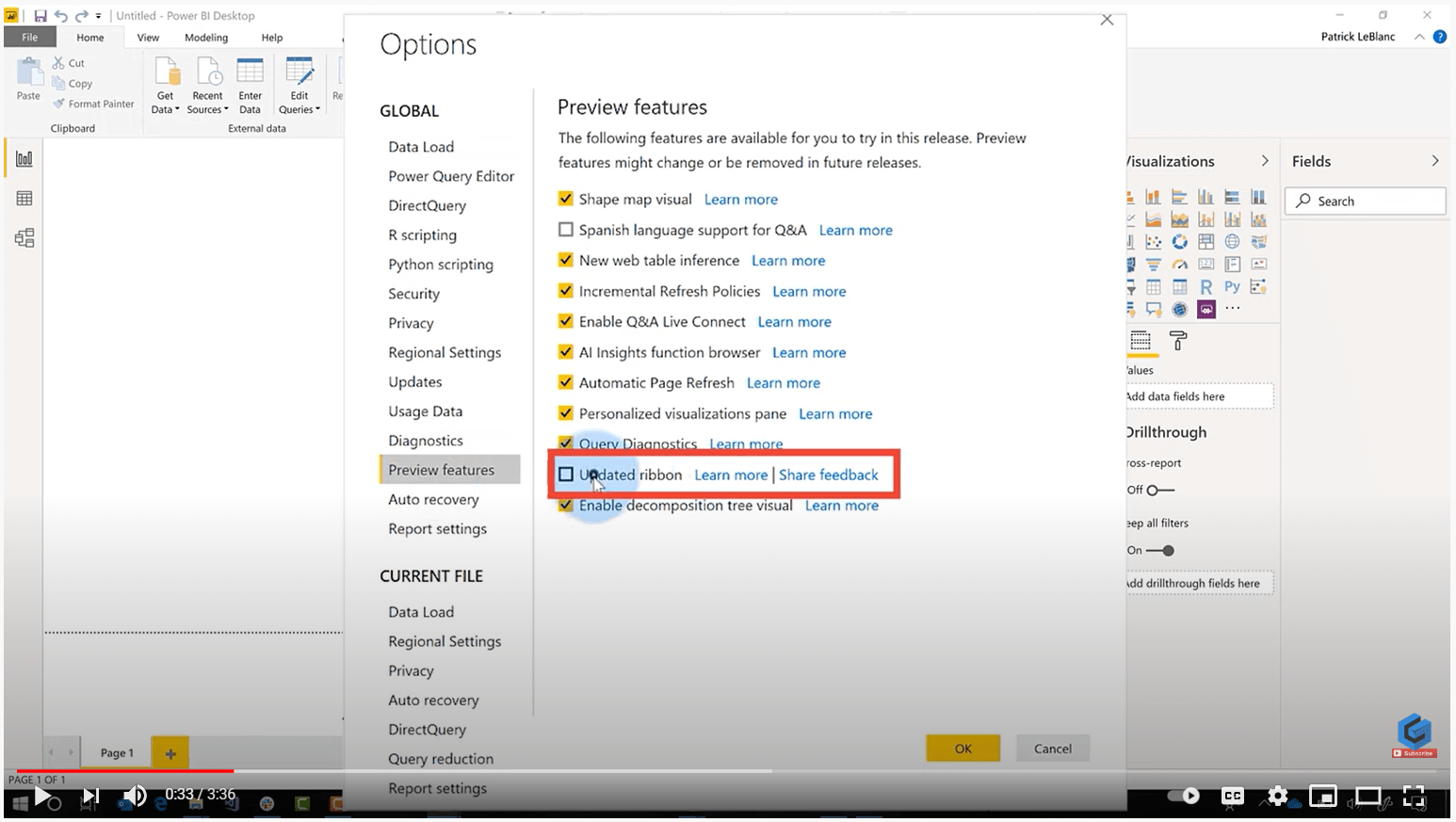Add a new page with plus button
Viewport: 1456px width, 822px height.
click(170, 752)
